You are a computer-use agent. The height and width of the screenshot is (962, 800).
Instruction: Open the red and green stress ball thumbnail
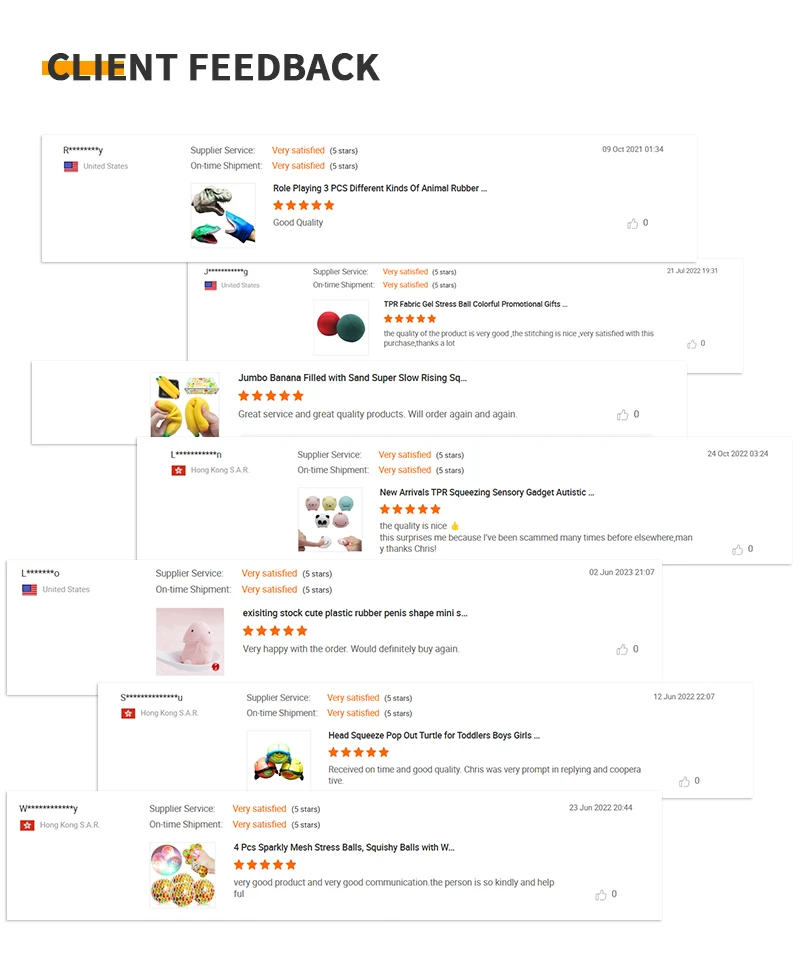tap(341, 327)
